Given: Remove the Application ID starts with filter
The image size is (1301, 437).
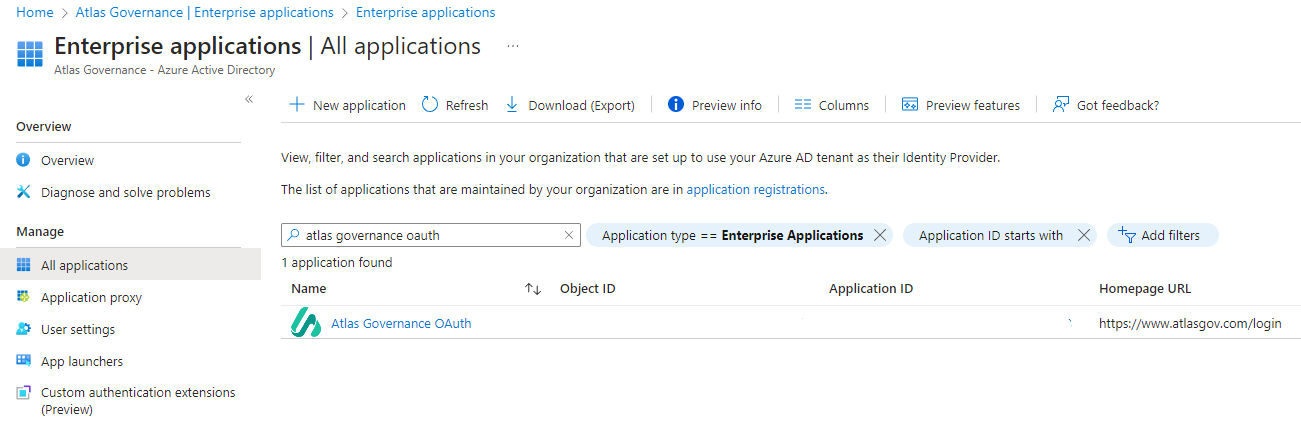Looking at the screenshot, I should (x=1083, y=235).
